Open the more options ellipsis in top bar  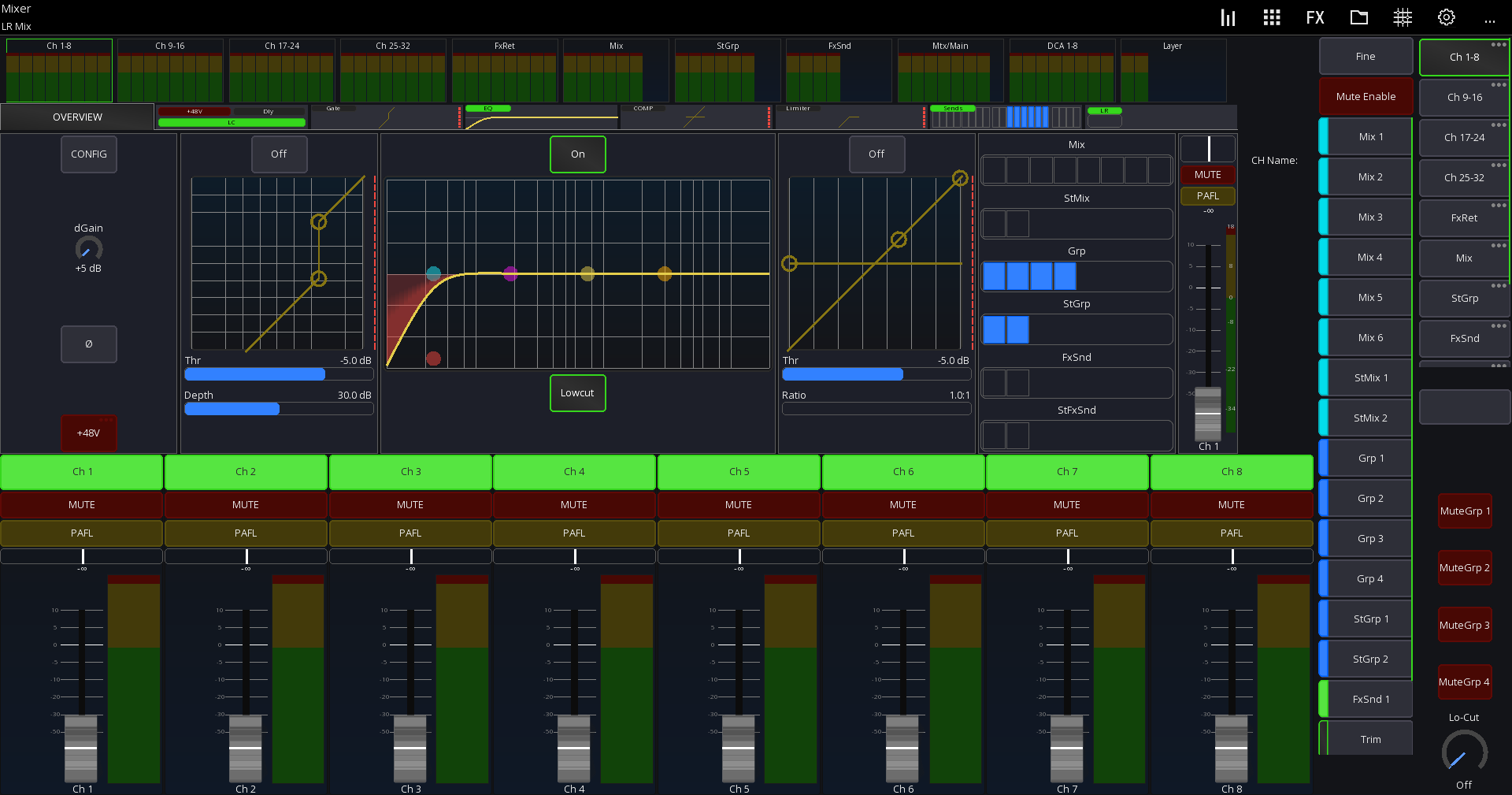(1489, 20)
